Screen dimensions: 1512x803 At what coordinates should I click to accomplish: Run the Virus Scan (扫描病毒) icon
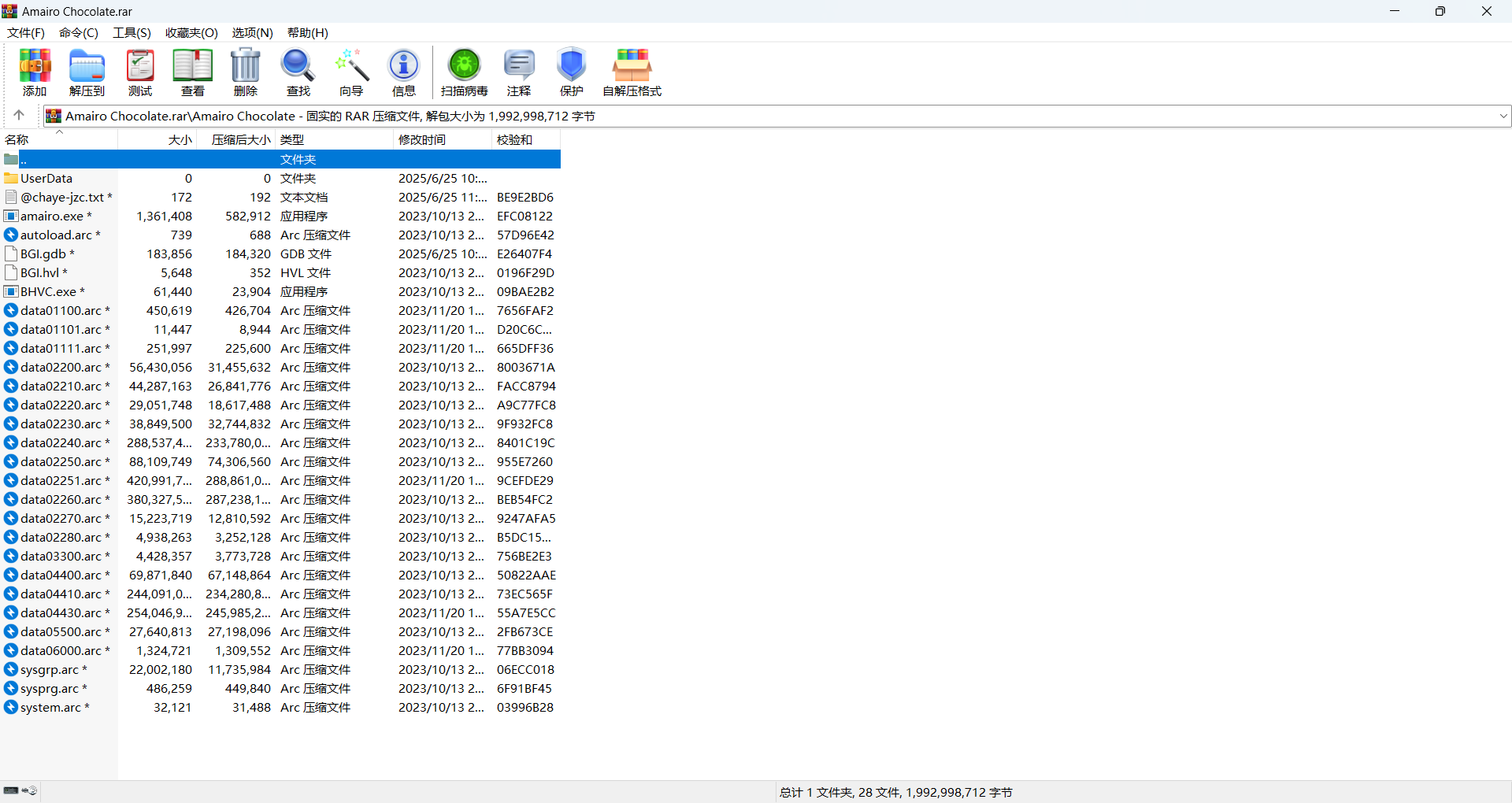pyautogui.click(x=465, y=71)
